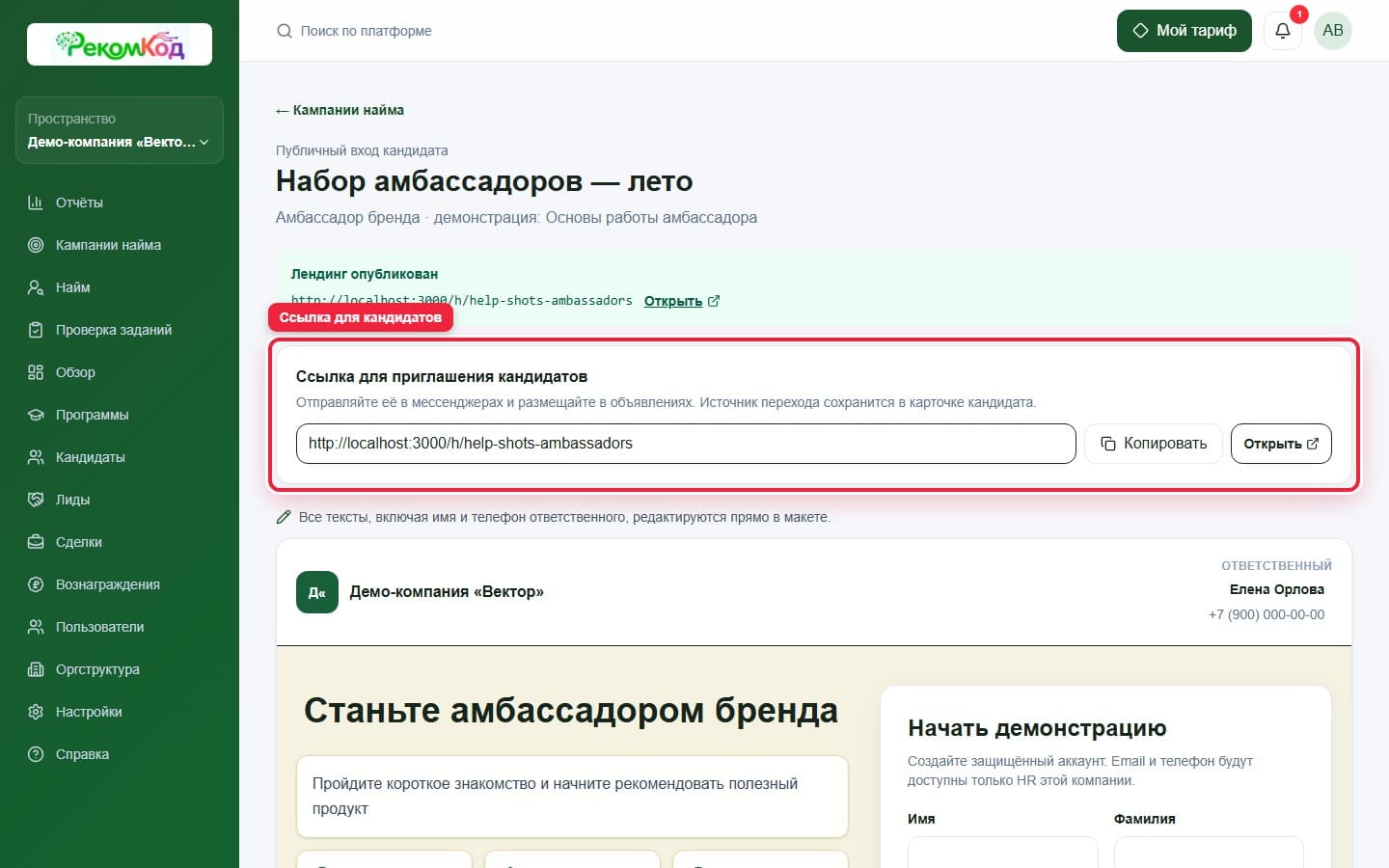Click the search magnifier icon
Screen dimensions: 1389x868
[x=284, y=31]
